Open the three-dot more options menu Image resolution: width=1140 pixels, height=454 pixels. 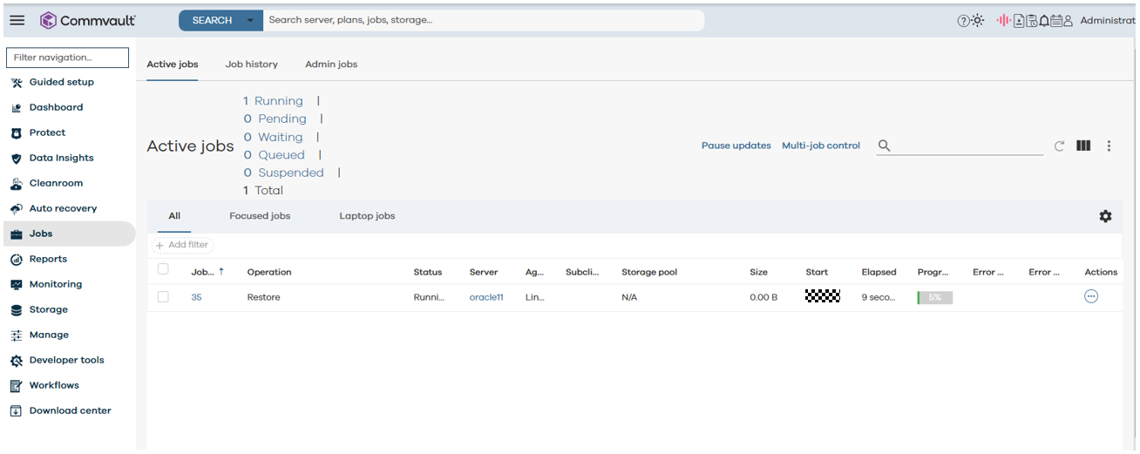pyautogui.click(x=1109, y=146)
